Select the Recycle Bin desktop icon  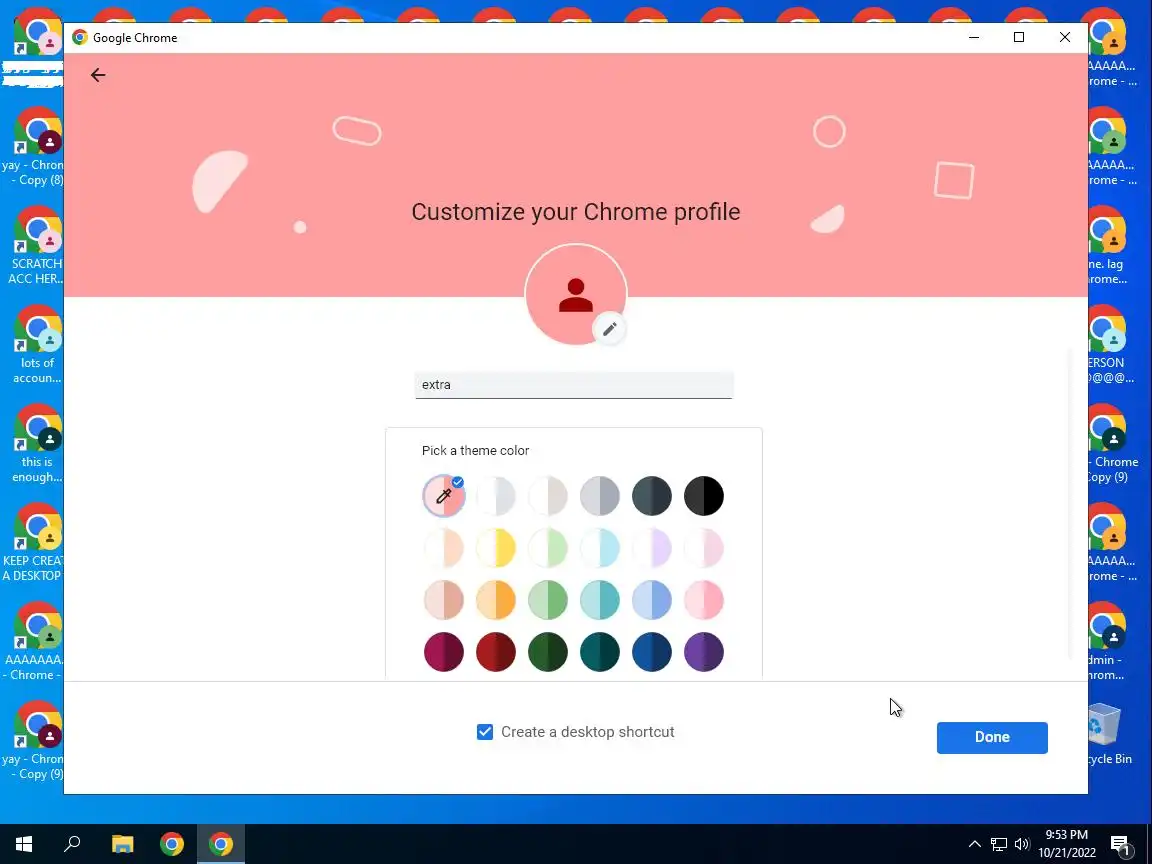pyautogui.click(x=1109, y=735)
